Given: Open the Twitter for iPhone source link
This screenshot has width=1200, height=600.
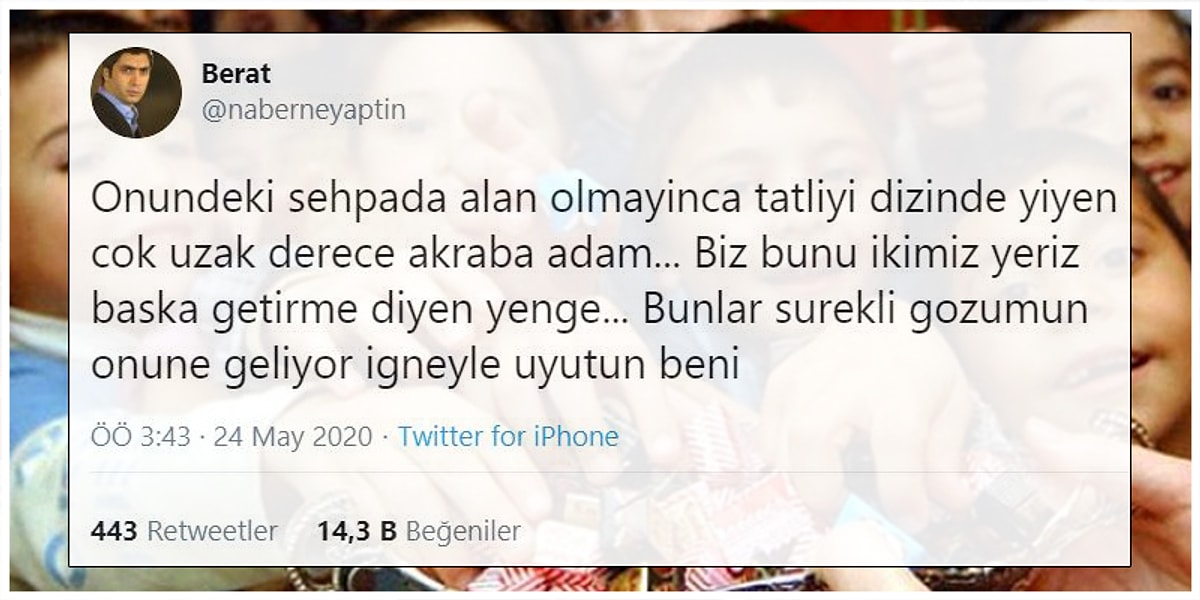Looking at the screenshot, I should click(508, 436).
